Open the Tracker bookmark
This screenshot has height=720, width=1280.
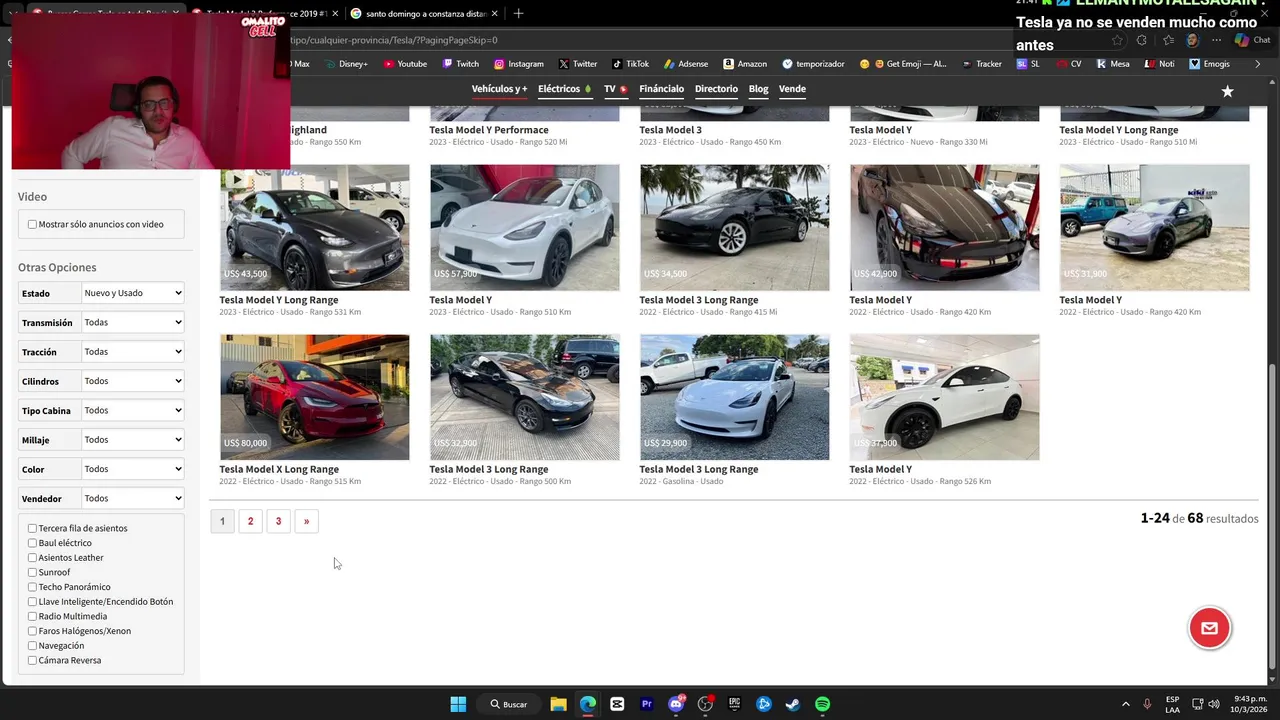coord(982,64)
